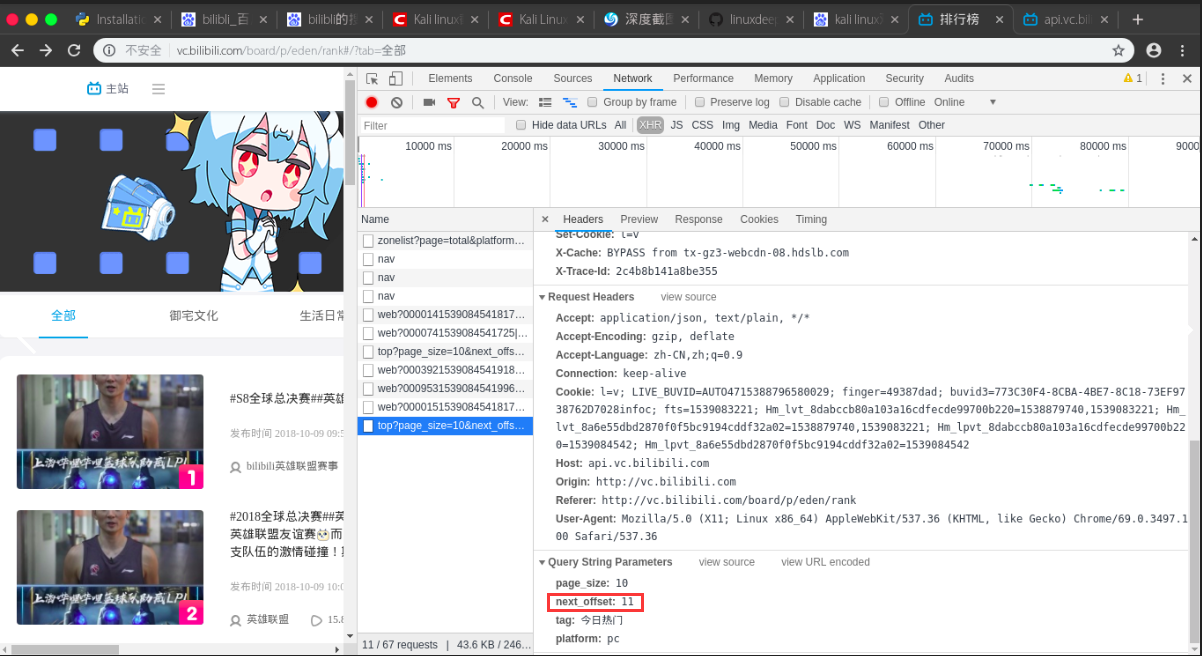Open DevTools more options (three dots)
The width and height of the screenshot is (1202, 656).
click(x=1161, y=79)
